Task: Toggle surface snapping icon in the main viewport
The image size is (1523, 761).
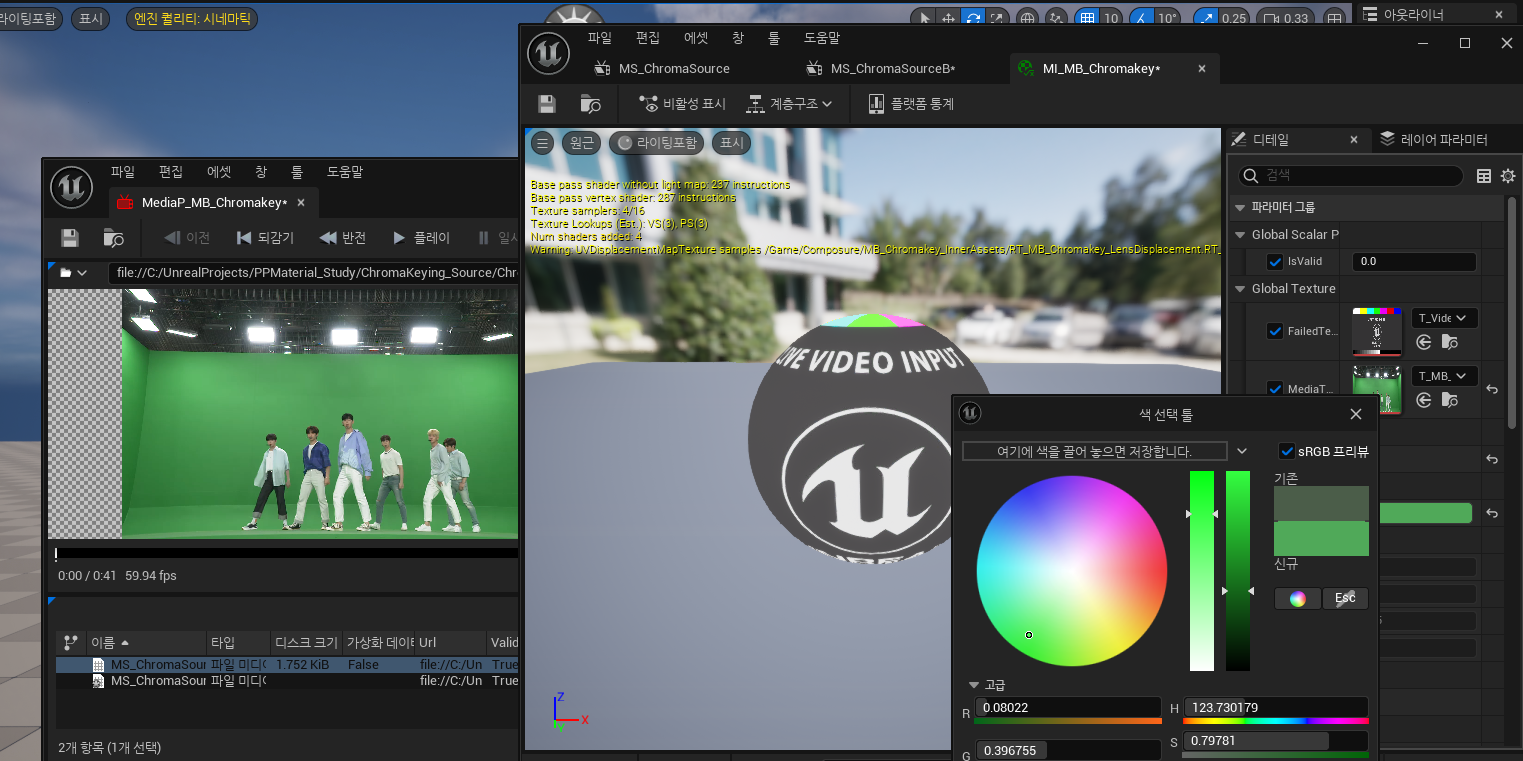Action: pyautogui.click(x=1056, y=18)
